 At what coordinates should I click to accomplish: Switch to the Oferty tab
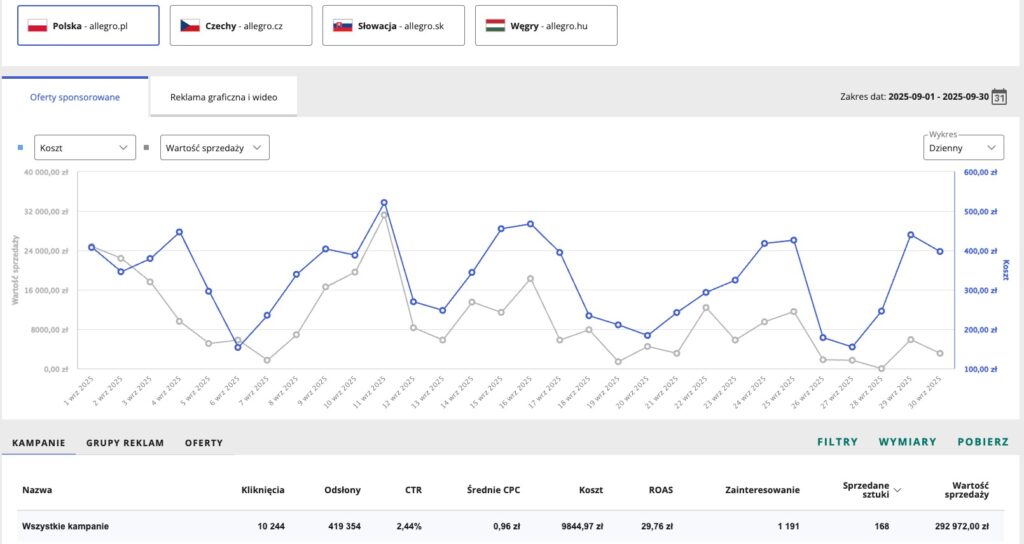(204, 442)
